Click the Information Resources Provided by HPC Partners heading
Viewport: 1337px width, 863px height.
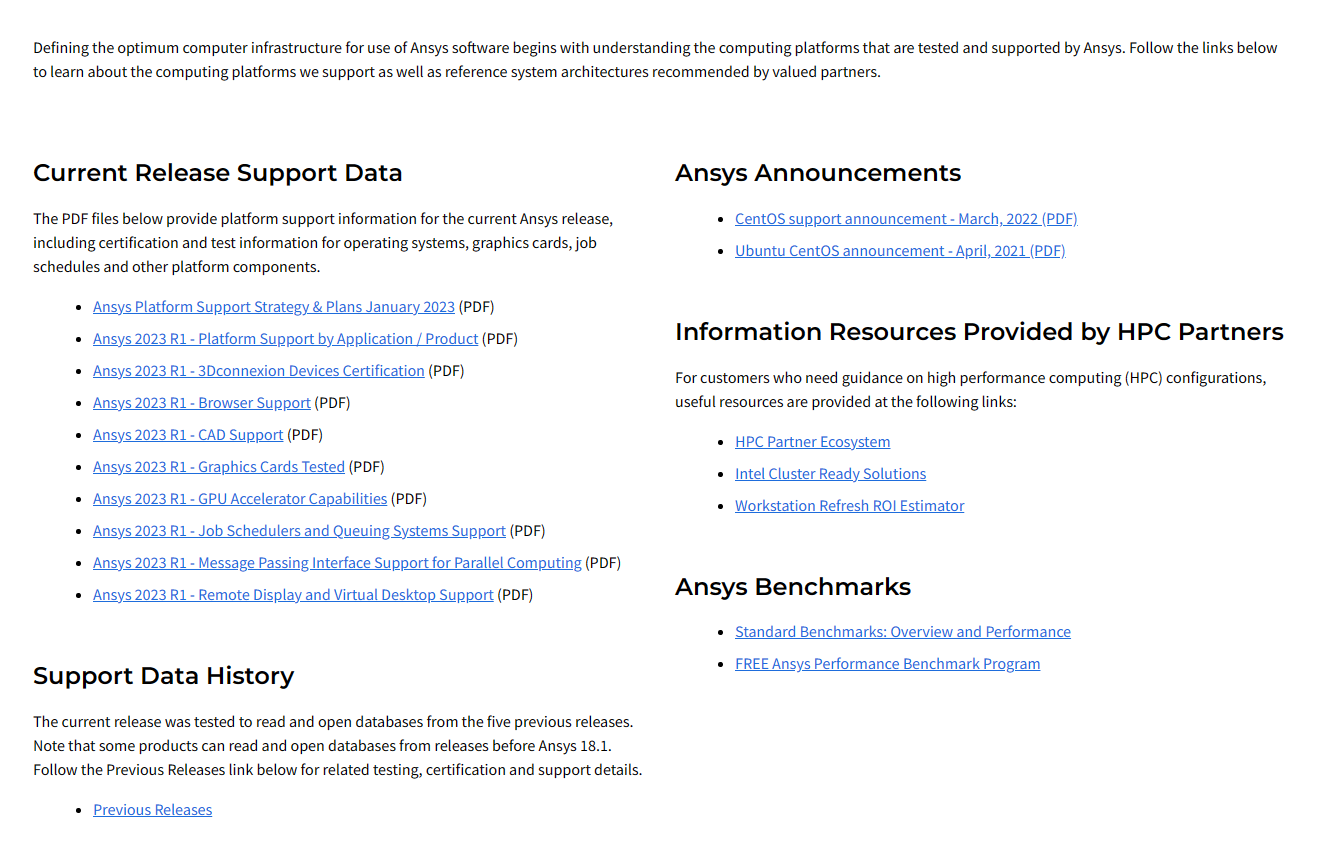(979, 332)
